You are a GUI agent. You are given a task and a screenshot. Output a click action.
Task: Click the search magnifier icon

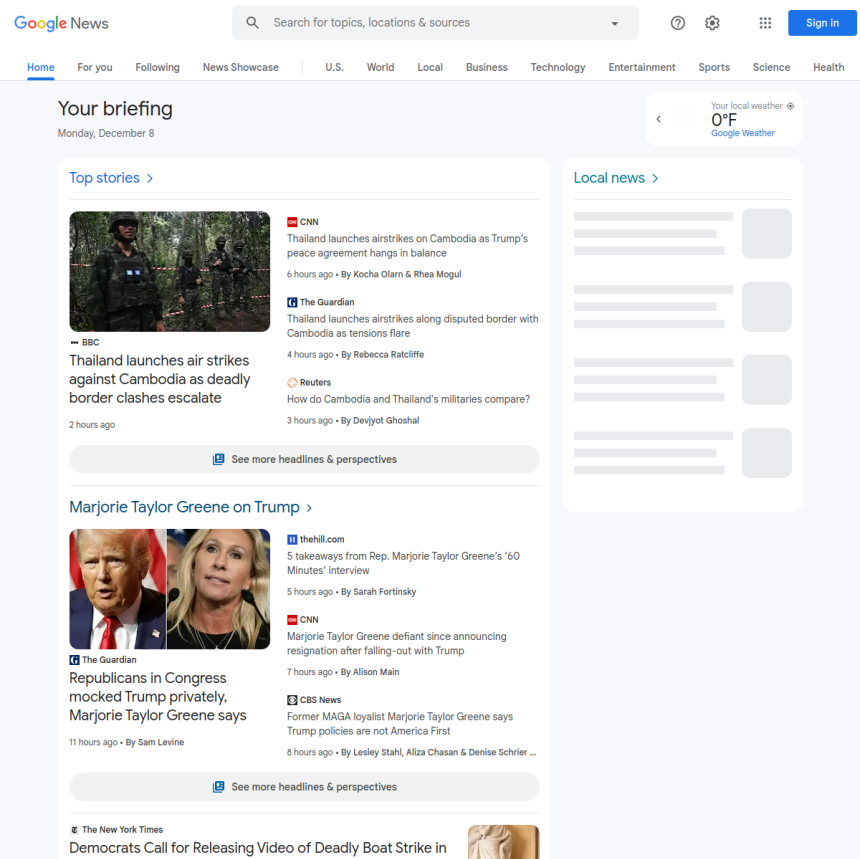[253, 23]
